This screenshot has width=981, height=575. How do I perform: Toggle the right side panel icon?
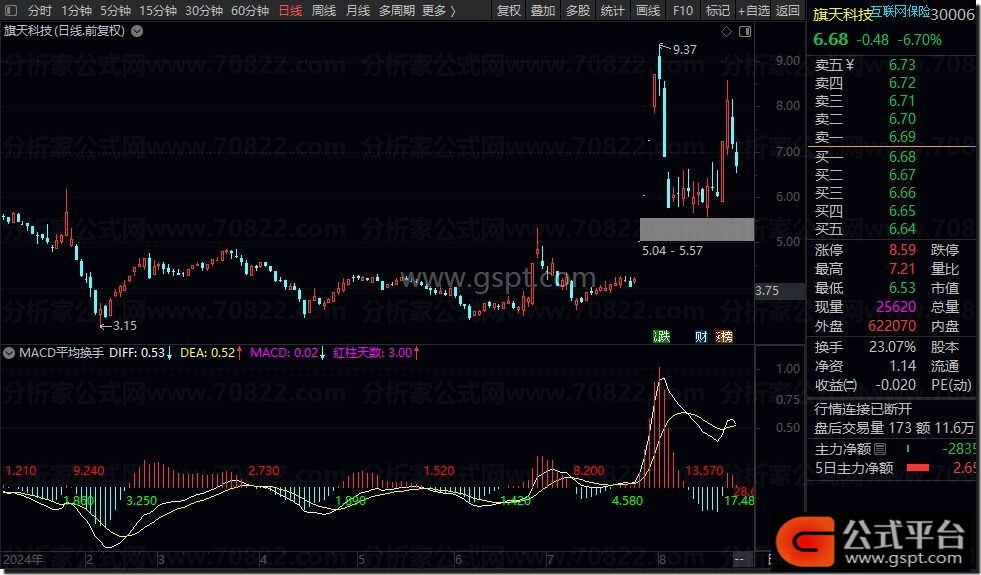[745, 31]
